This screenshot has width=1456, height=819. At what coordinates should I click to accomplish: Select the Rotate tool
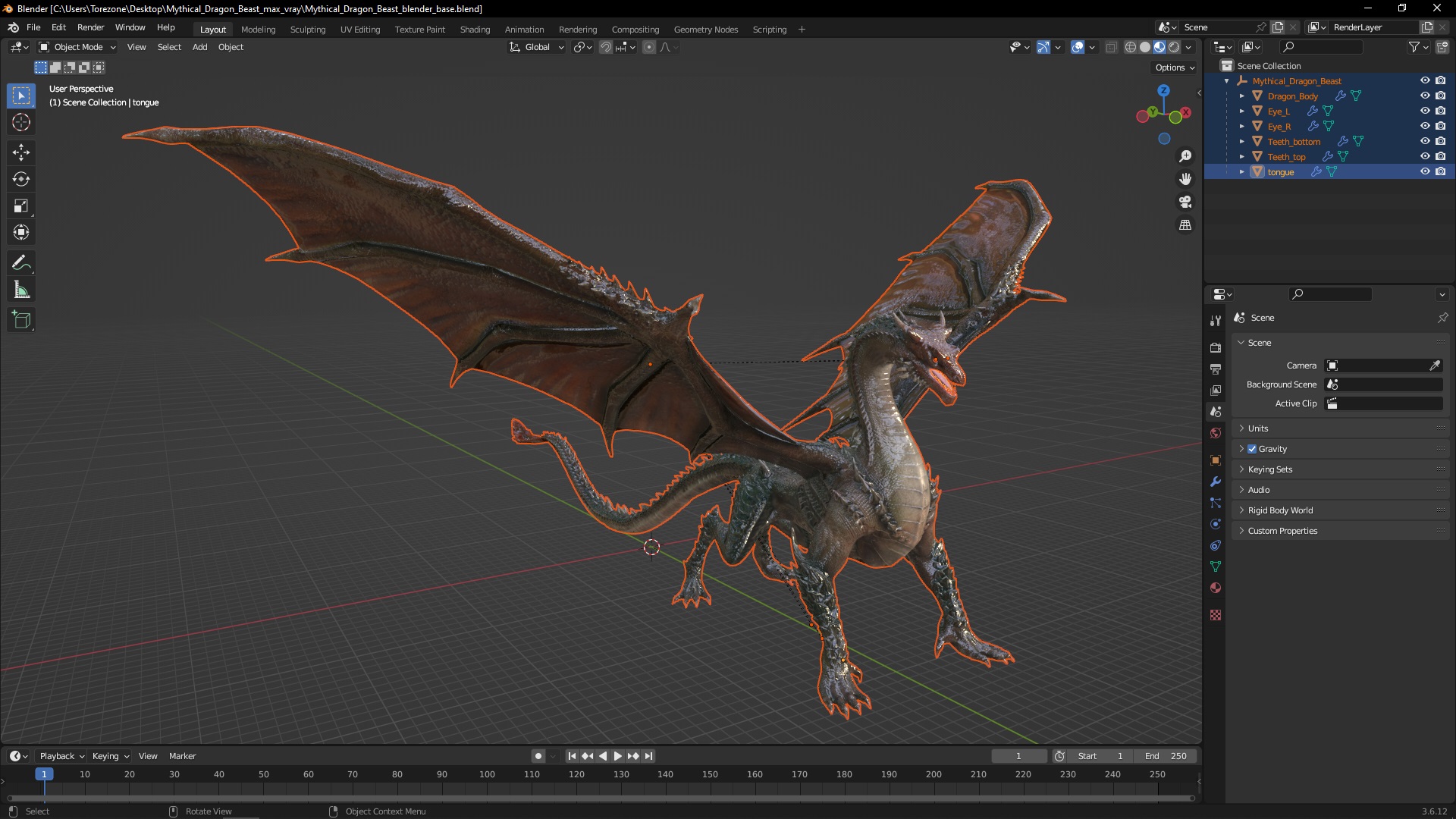21,179
